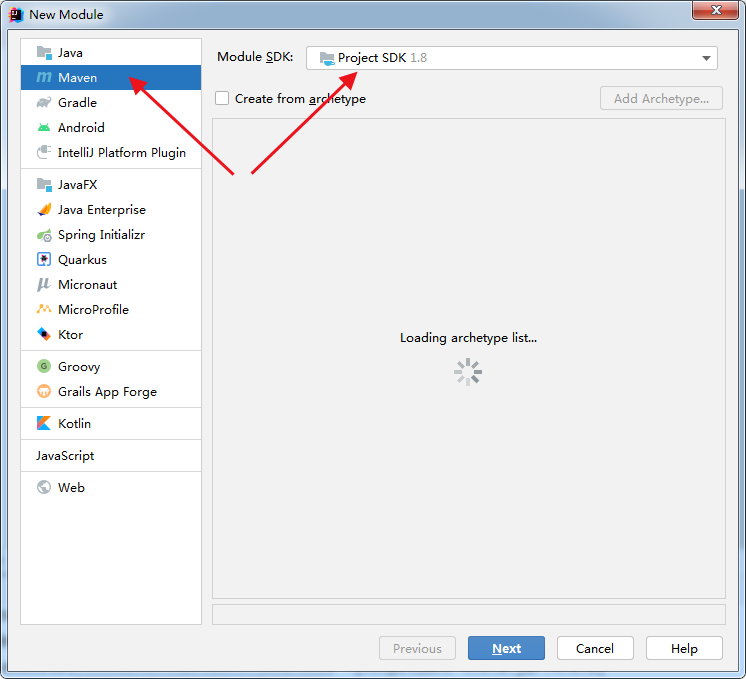Click the loading archetype spinner
The image size is (746, 679).
click(468, 372)
